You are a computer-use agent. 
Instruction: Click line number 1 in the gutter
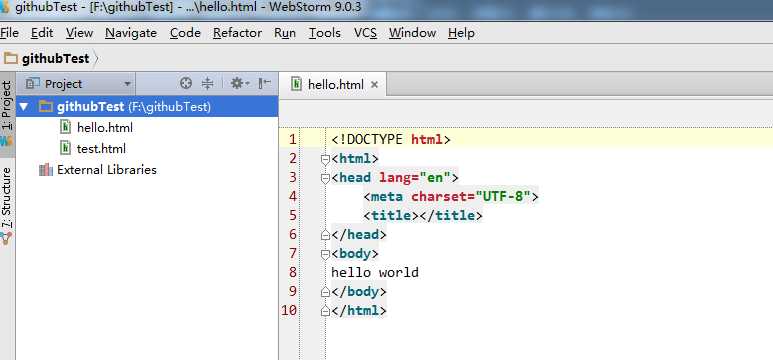coord(292,140)
